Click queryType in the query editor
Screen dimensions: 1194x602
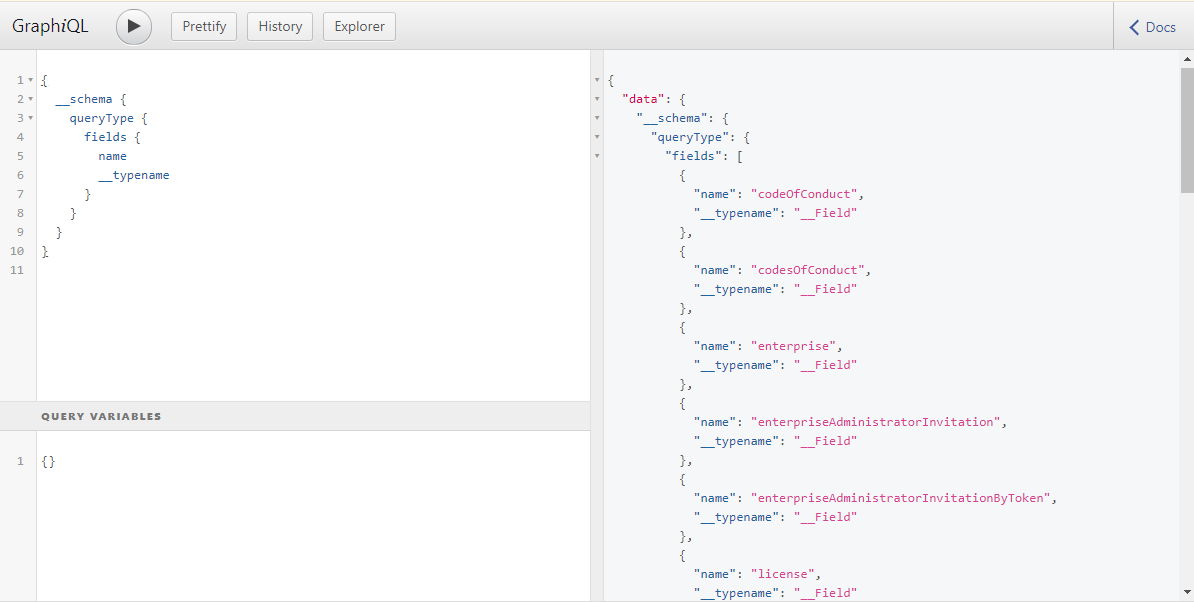tap(101, 118)
